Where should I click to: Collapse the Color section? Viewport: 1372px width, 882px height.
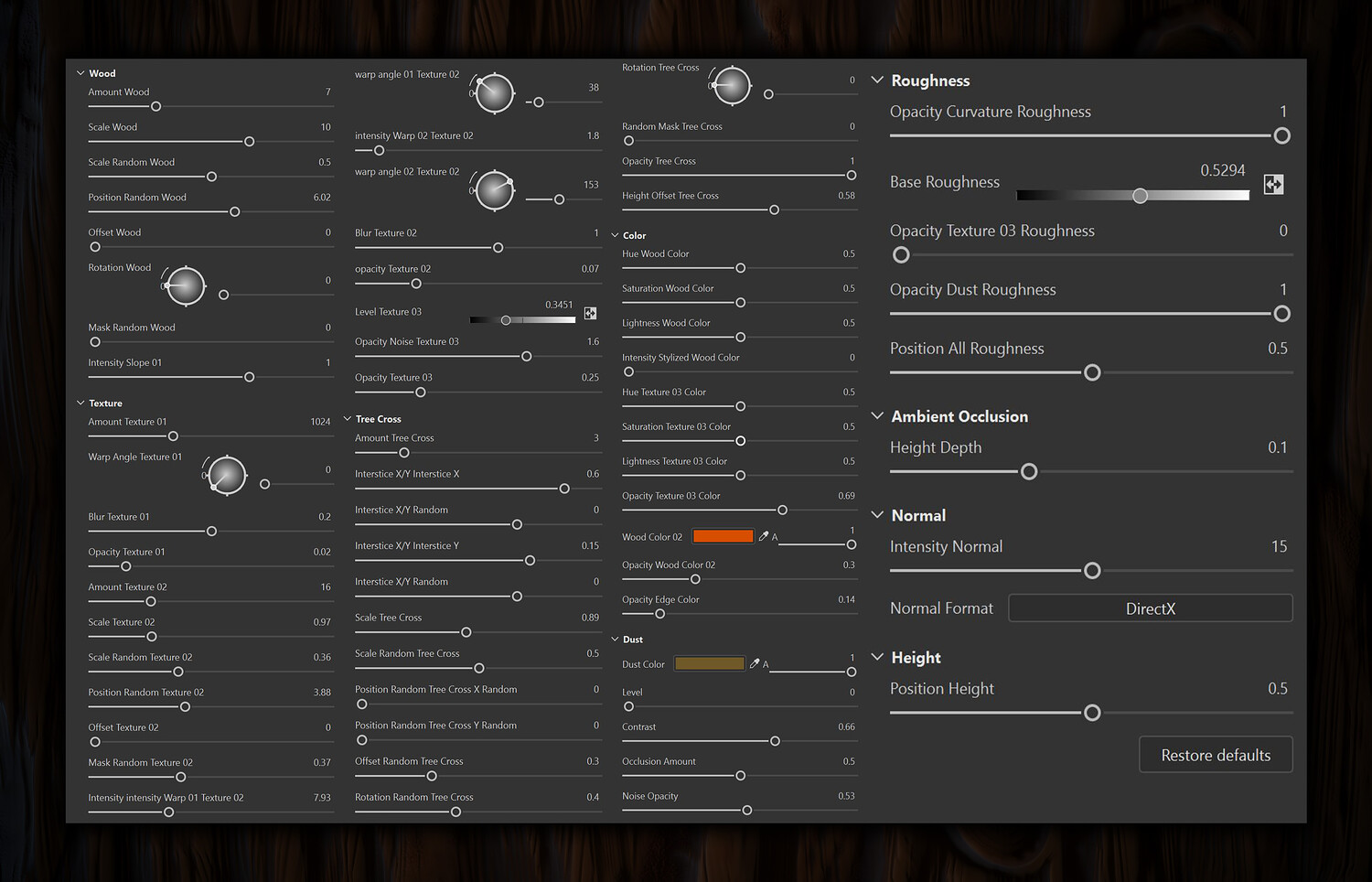tap(615, 235)
